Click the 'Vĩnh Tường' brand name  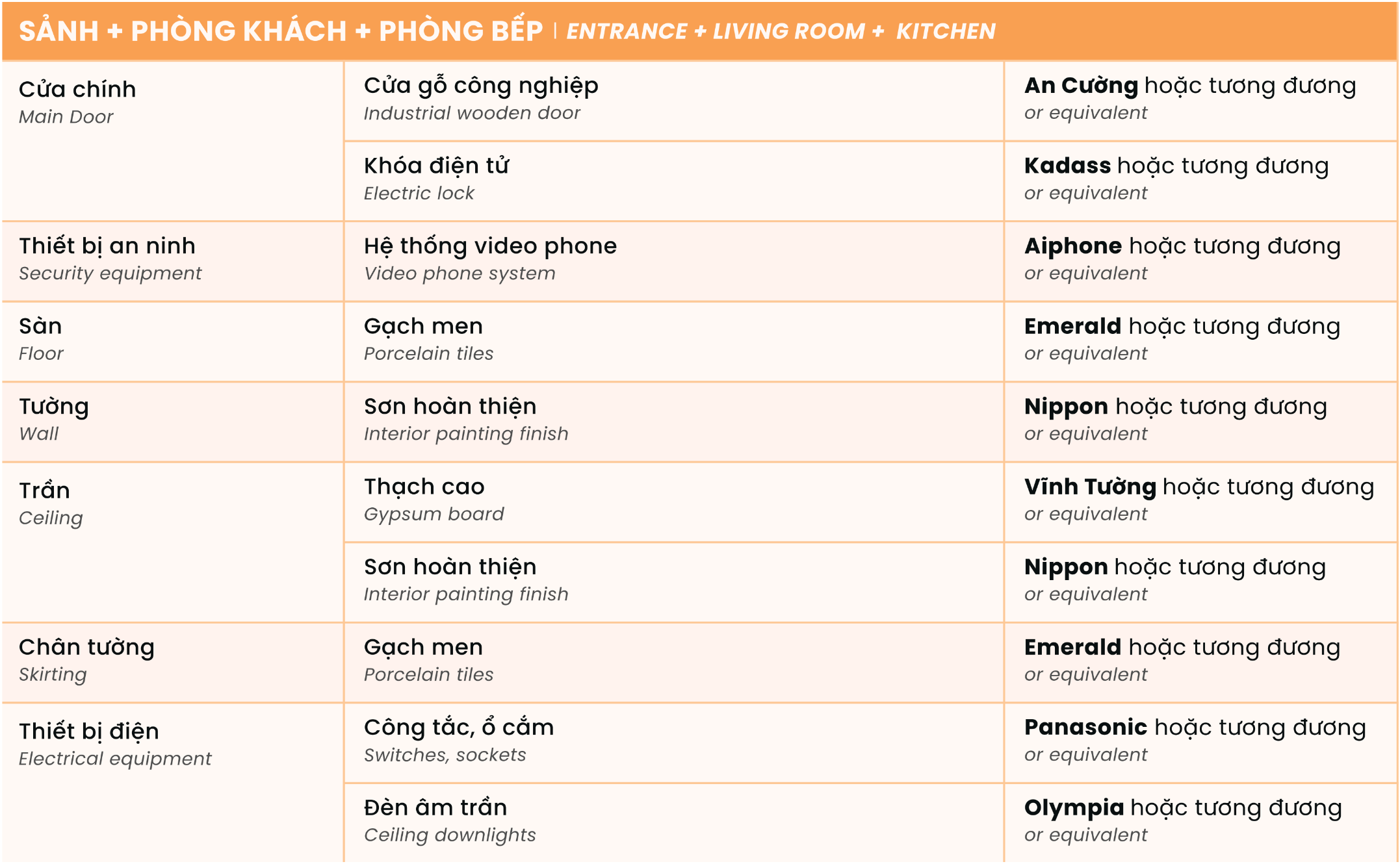coord(1090,487)
